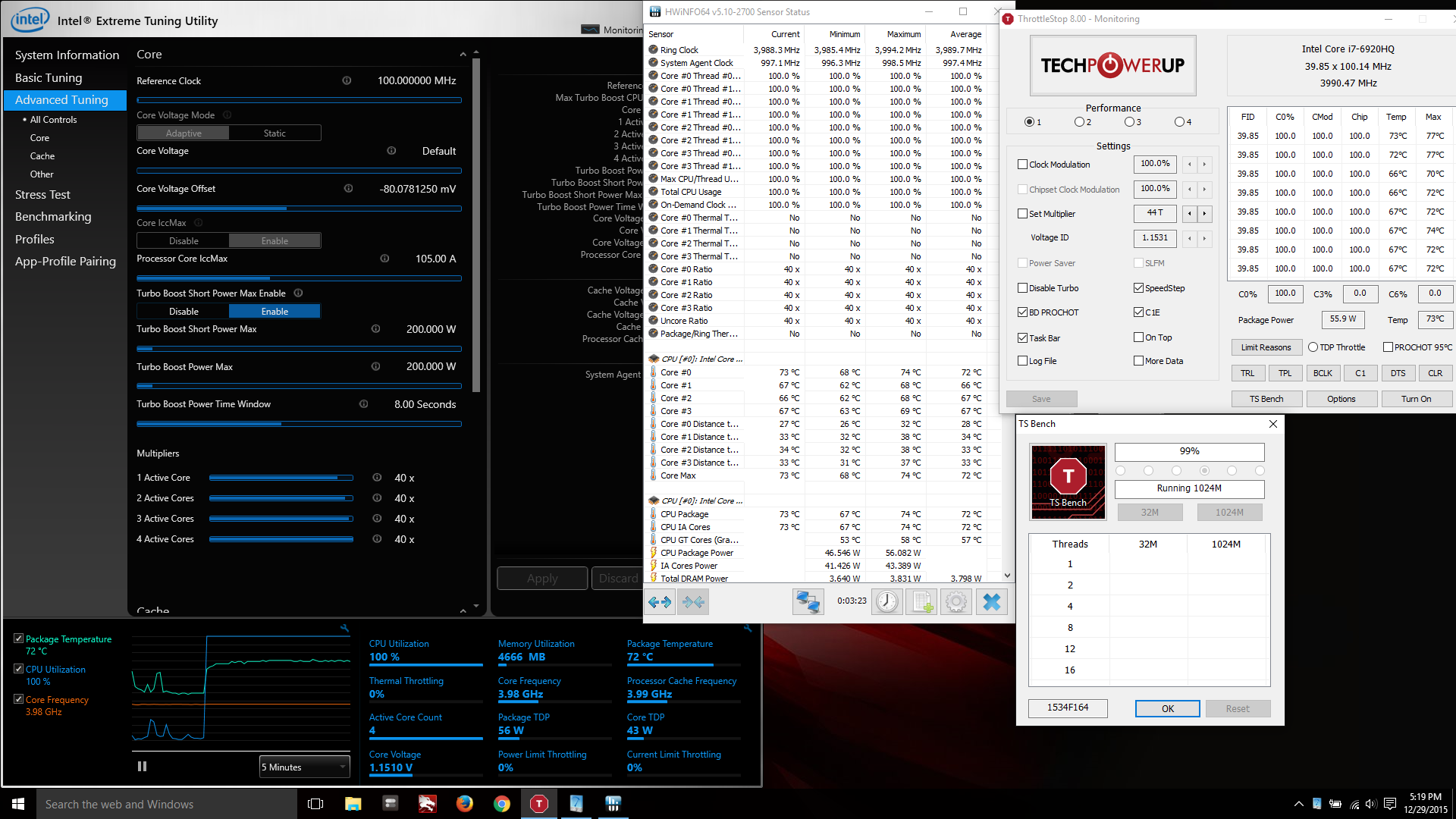Select Cache under Advanced Tuning

click(42, 156)
